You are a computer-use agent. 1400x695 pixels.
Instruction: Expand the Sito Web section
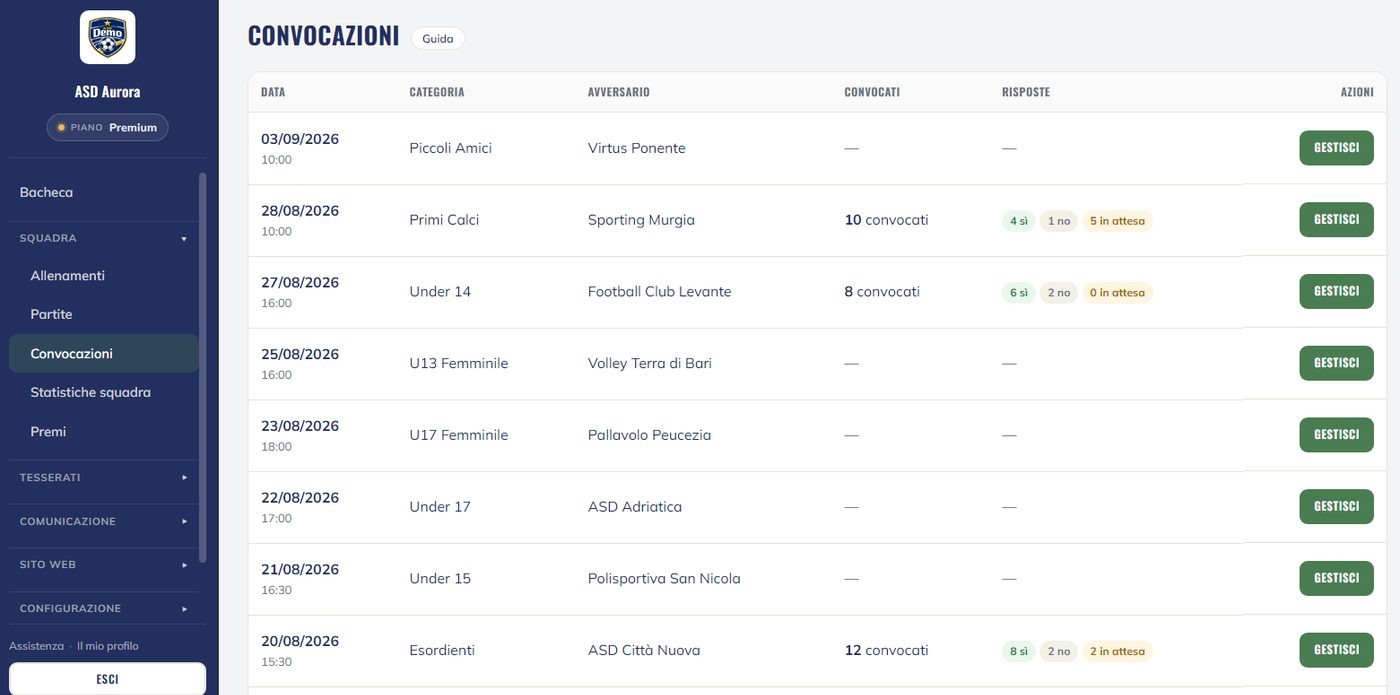(x=103, y=564)
